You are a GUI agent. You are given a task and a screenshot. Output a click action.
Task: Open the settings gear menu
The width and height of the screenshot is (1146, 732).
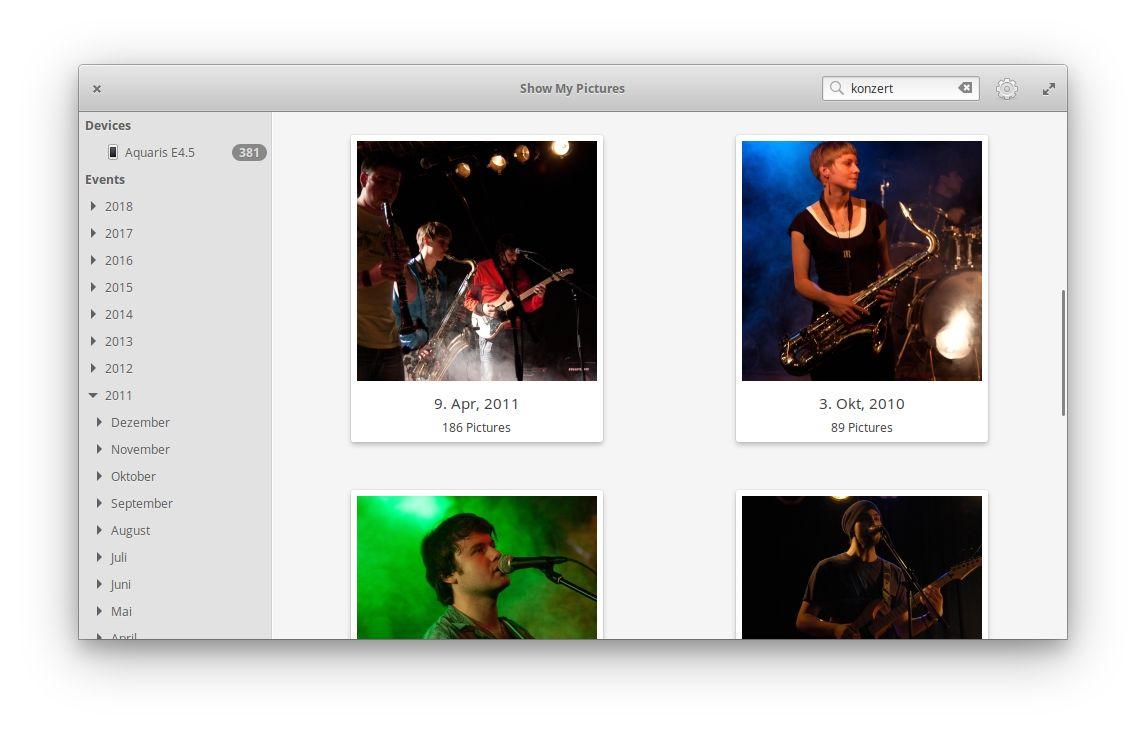click(1006, 88)
